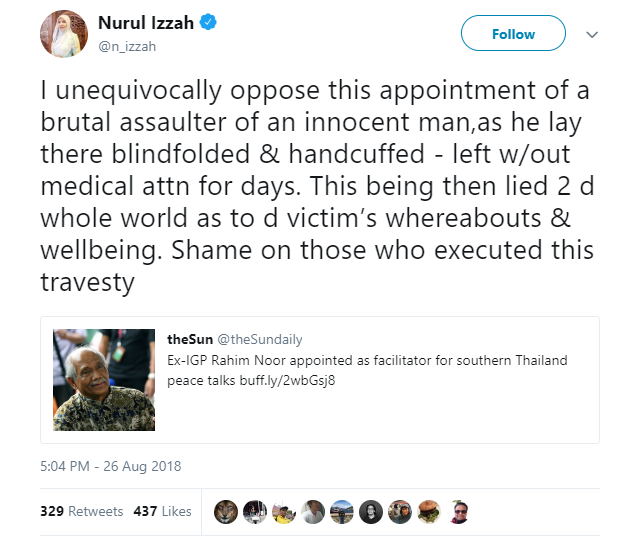Open theSun quoted tweet thumbnail
This screenshot has width=638, height=548.
(x=104, y=380)
